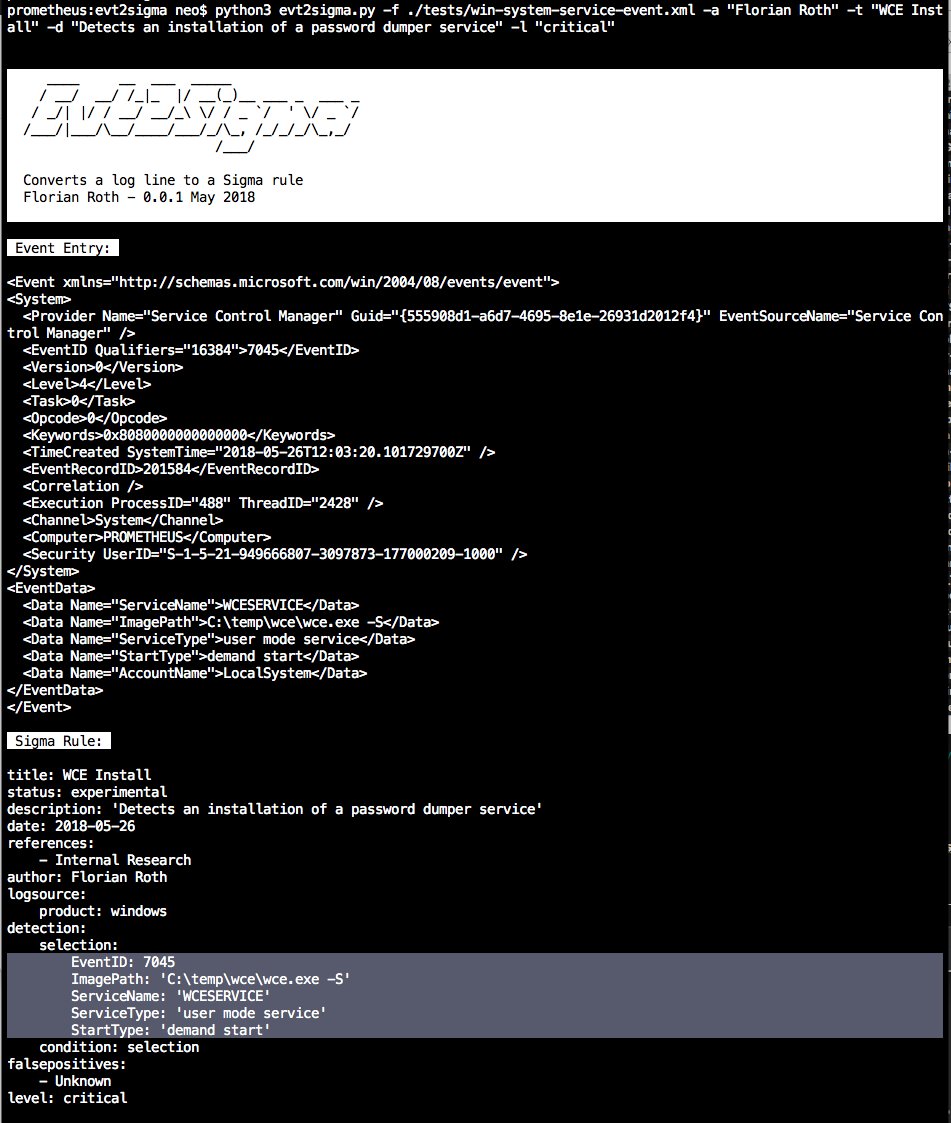Click the 'status: experimental' line

[87, 792]
